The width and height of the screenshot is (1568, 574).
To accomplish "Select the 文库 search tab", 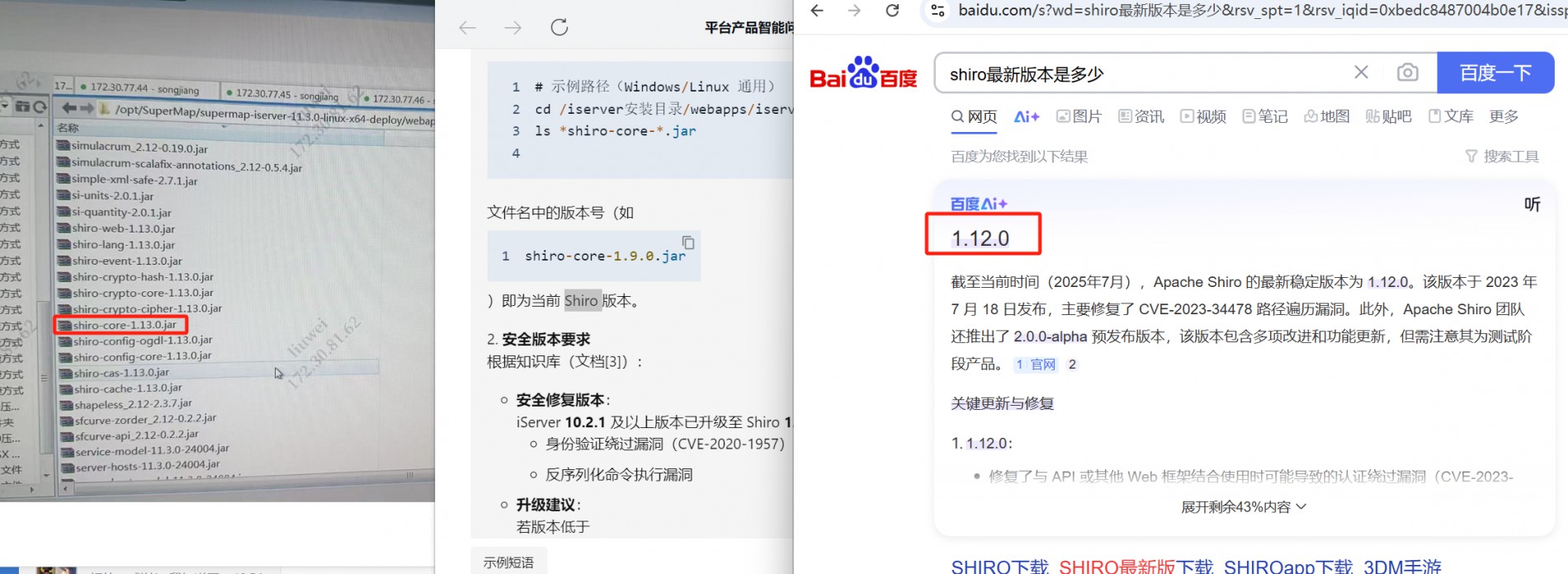I will click(1451, 116).
